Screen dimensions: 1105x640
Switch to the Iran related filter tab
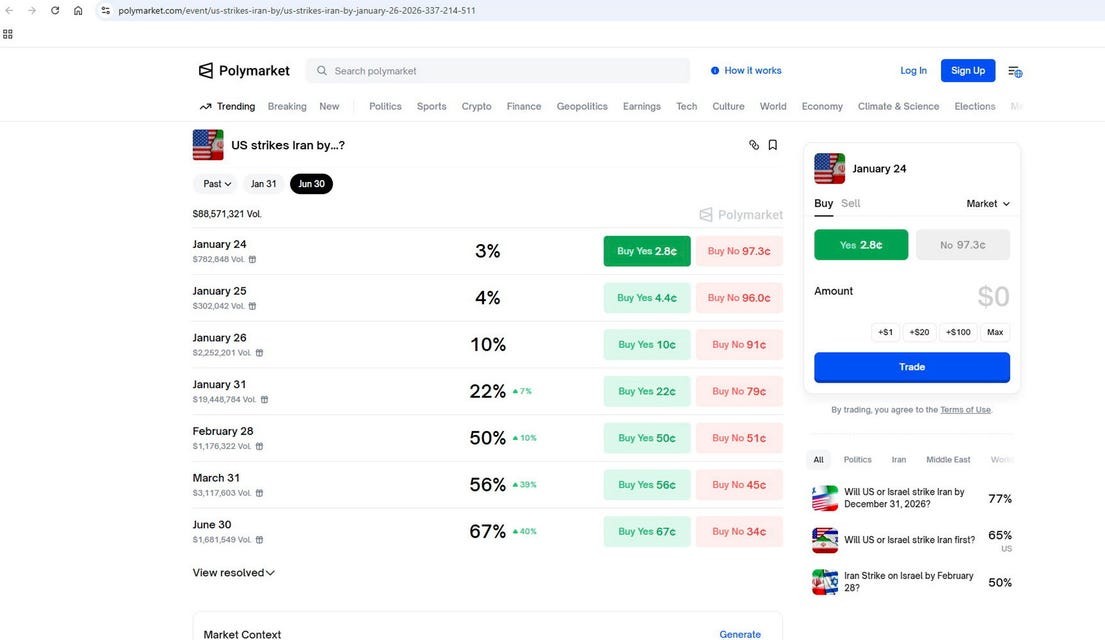(898, 460)
